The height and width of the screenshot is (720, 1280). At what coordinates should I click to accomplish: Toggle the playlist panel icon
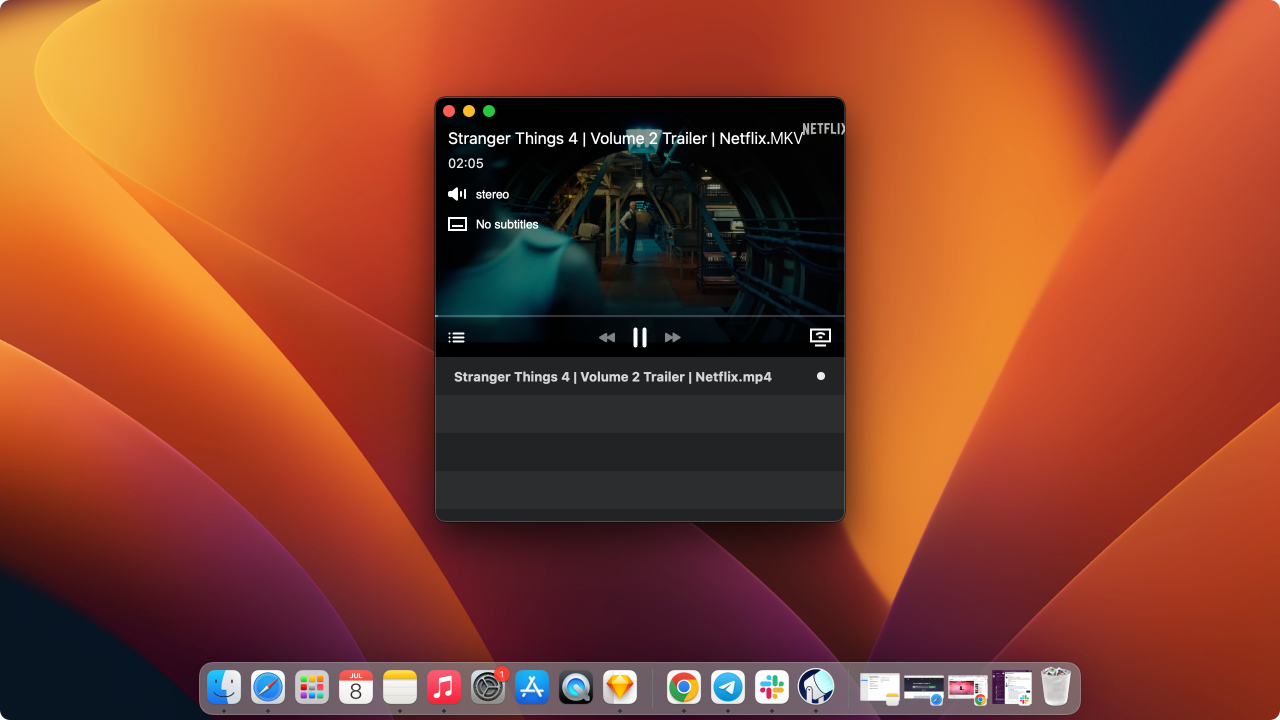456,338
